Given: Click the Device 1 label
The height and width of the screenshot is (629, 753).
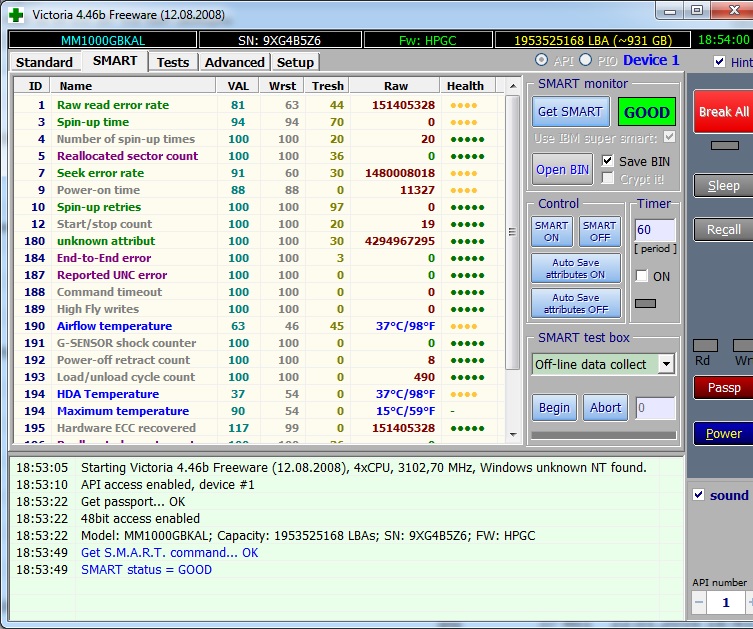Looking at the screenshot, I should [651, 60].
